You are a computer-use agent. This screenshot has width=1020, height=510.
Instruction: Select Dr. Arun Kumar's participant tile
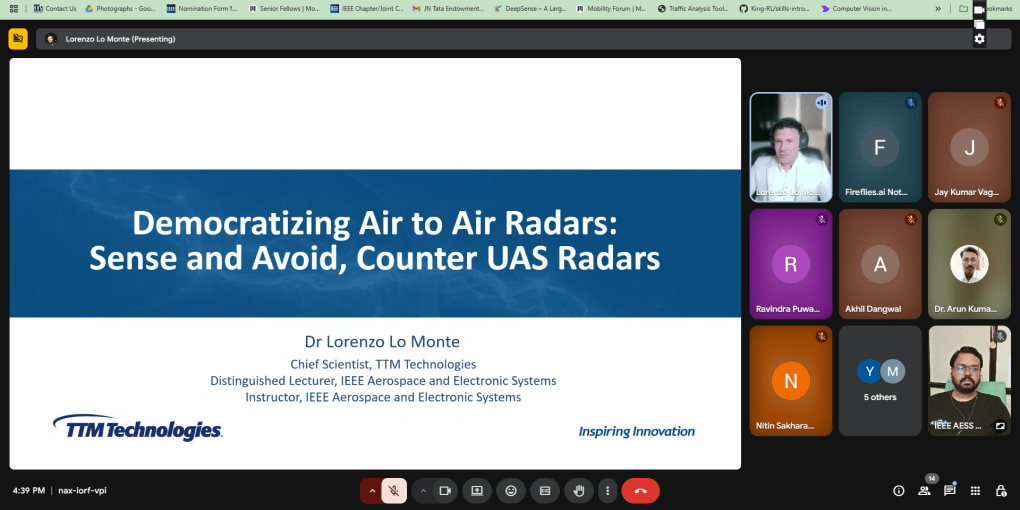tap(969, 264)
